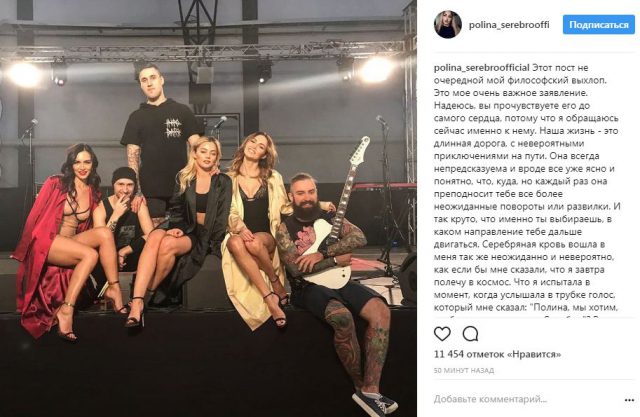
Task: Click the Подписаться follow button
Action: pos(598,24)
